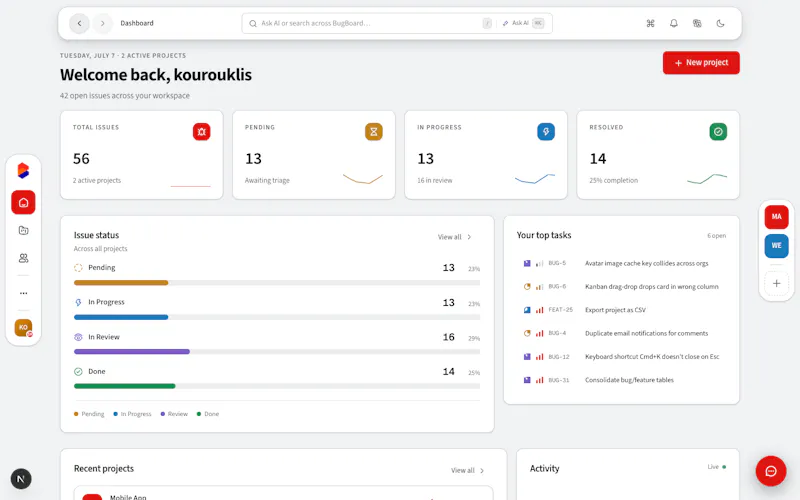The image size is (800, 500).
Task: Click the blue icon on In Progress card
Action: pyautogui.click(x=546, y=132)
